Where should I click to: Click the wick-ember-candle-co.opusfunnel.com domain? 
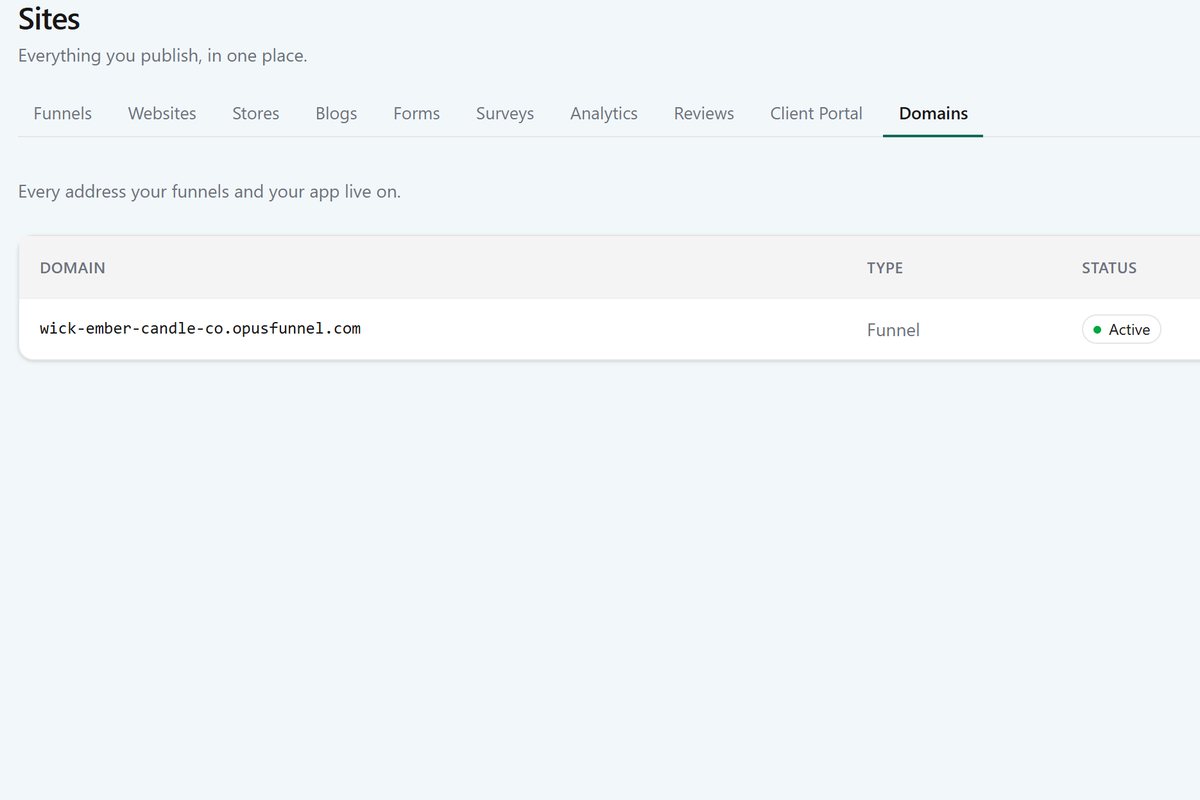[x=200, y=328]
